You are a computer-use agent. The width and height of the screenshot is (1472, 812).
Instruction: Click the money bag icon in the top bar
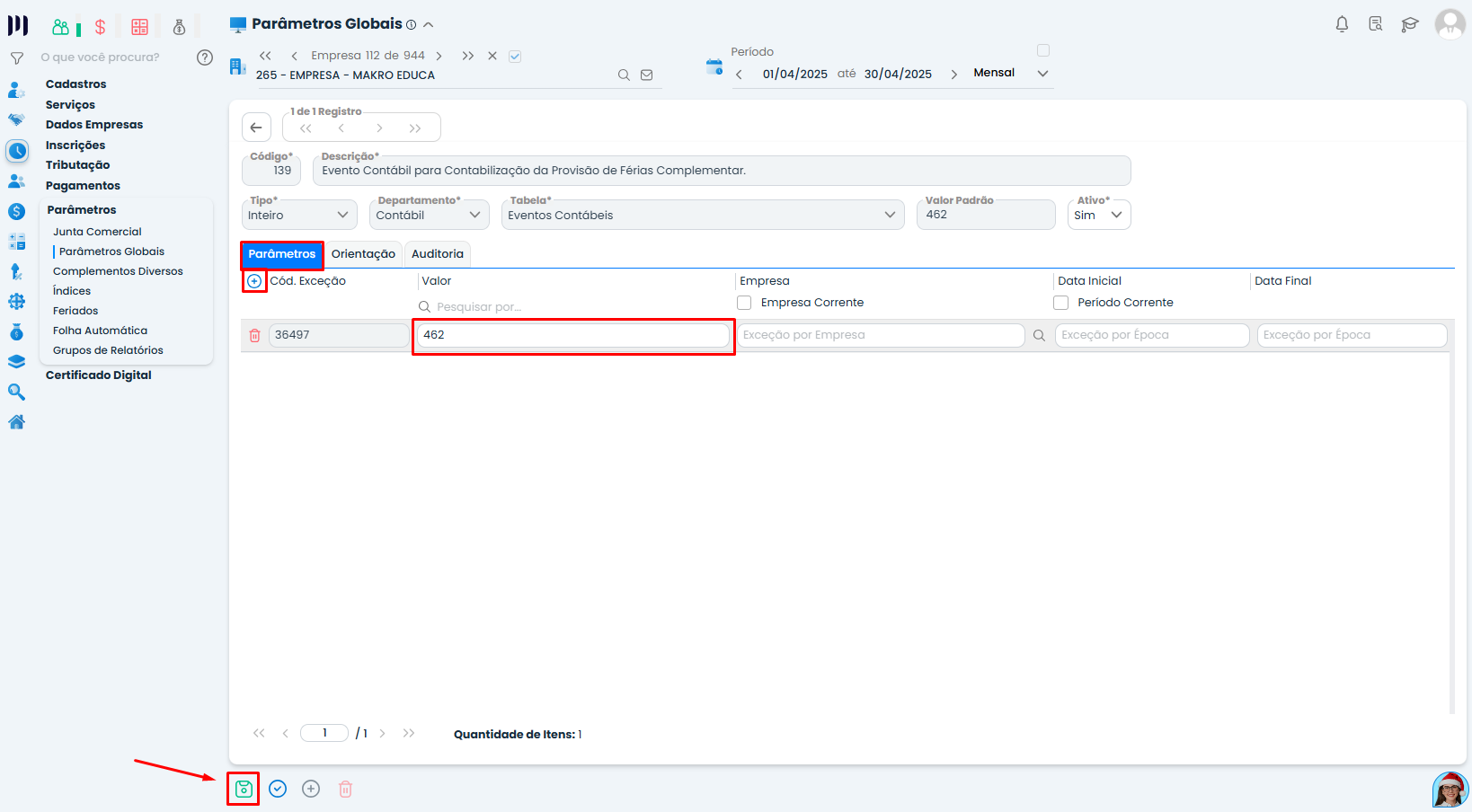point(179,27)
